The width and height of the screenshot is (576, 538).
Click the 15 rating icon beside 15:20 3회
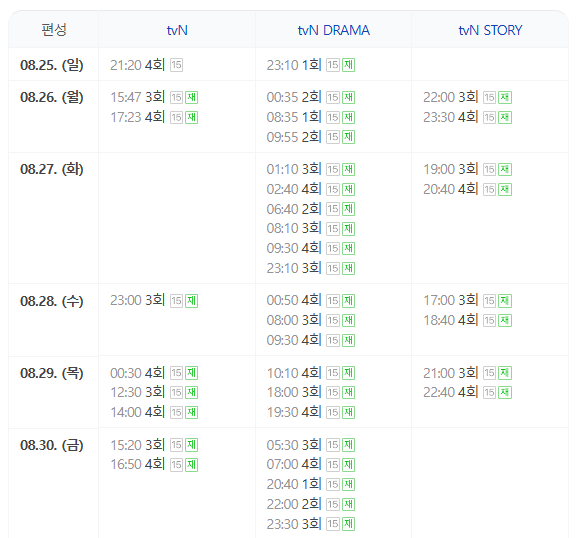click(176, 445)
